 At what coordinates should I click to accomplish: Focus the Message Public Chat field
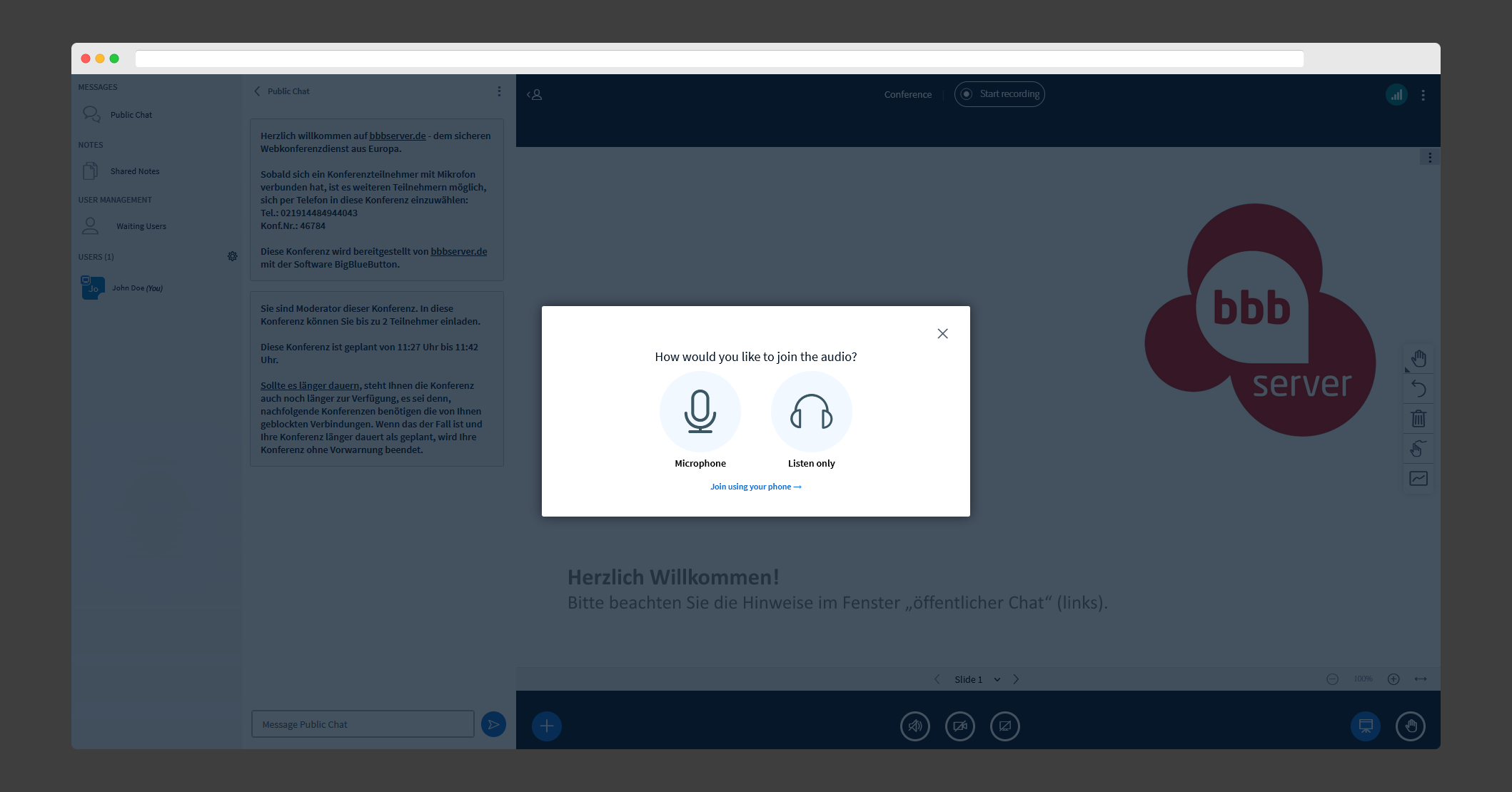pos(363,724)
